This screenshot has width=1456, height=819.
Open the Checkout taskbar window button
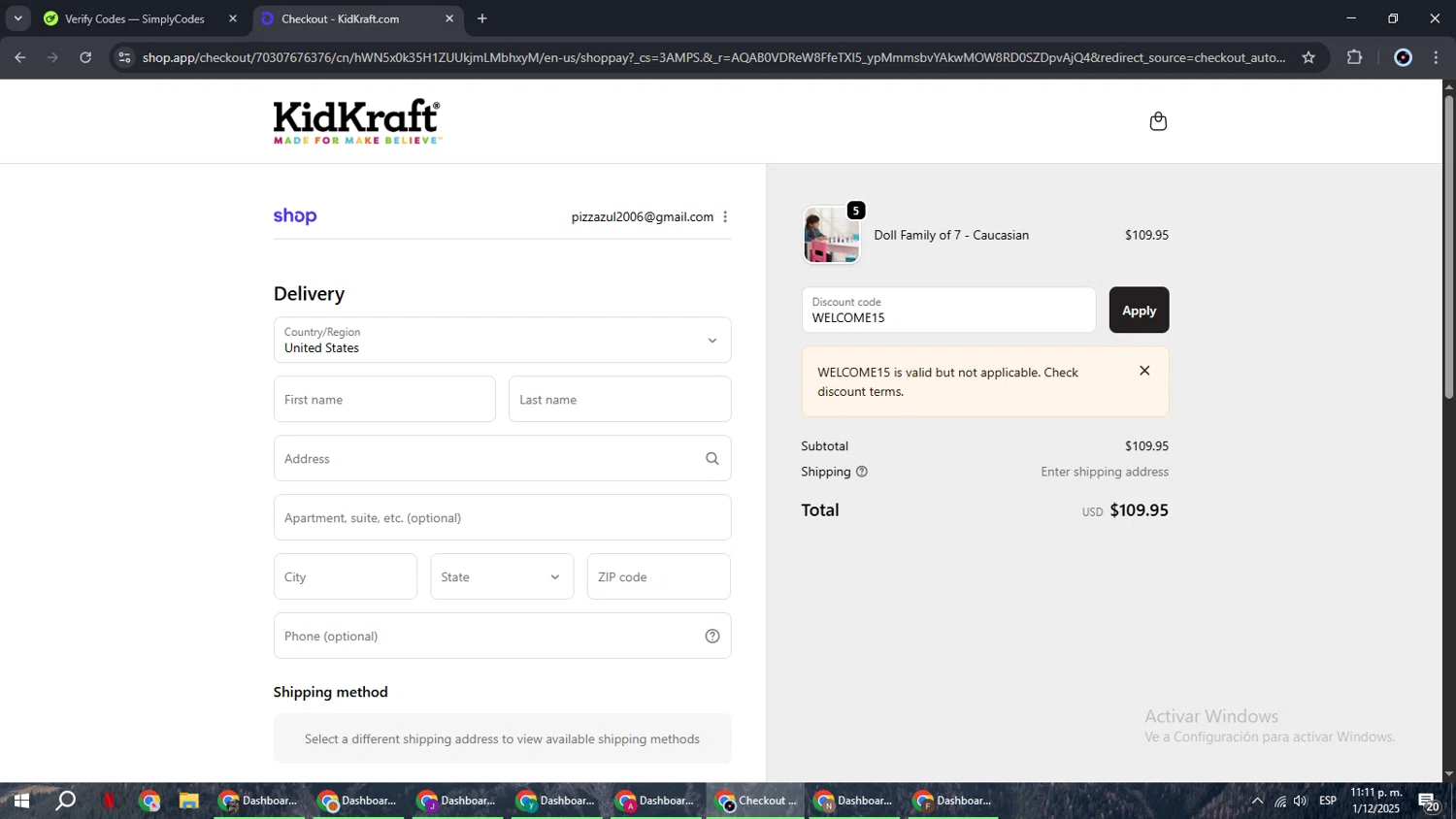(755, 801)
